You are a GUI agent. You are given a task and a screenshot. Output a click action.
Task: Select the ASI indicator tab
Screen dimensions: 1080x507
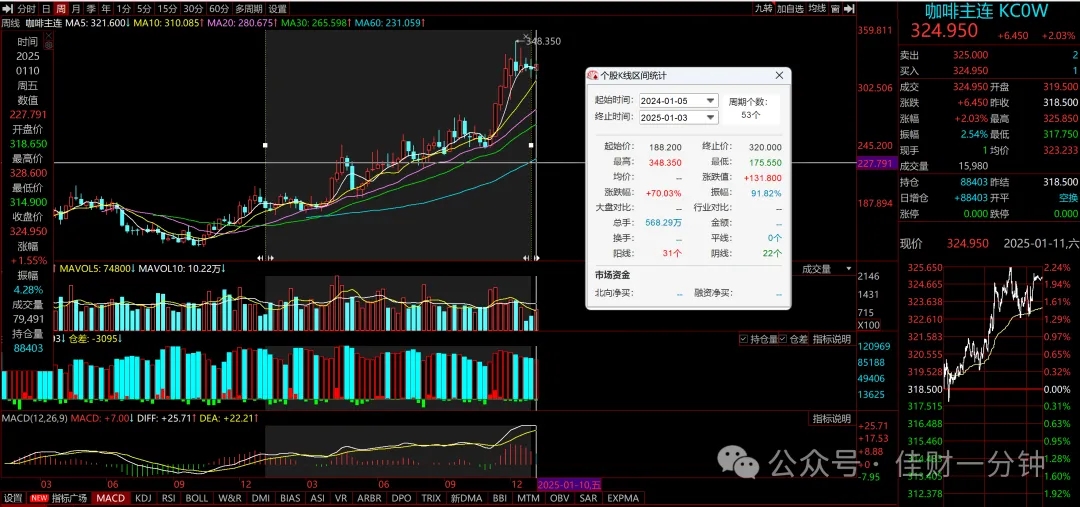[318, 498]
